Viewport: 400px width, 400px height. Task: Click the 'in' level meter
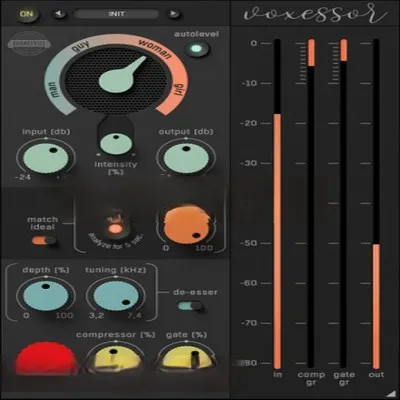coord(277,204)
